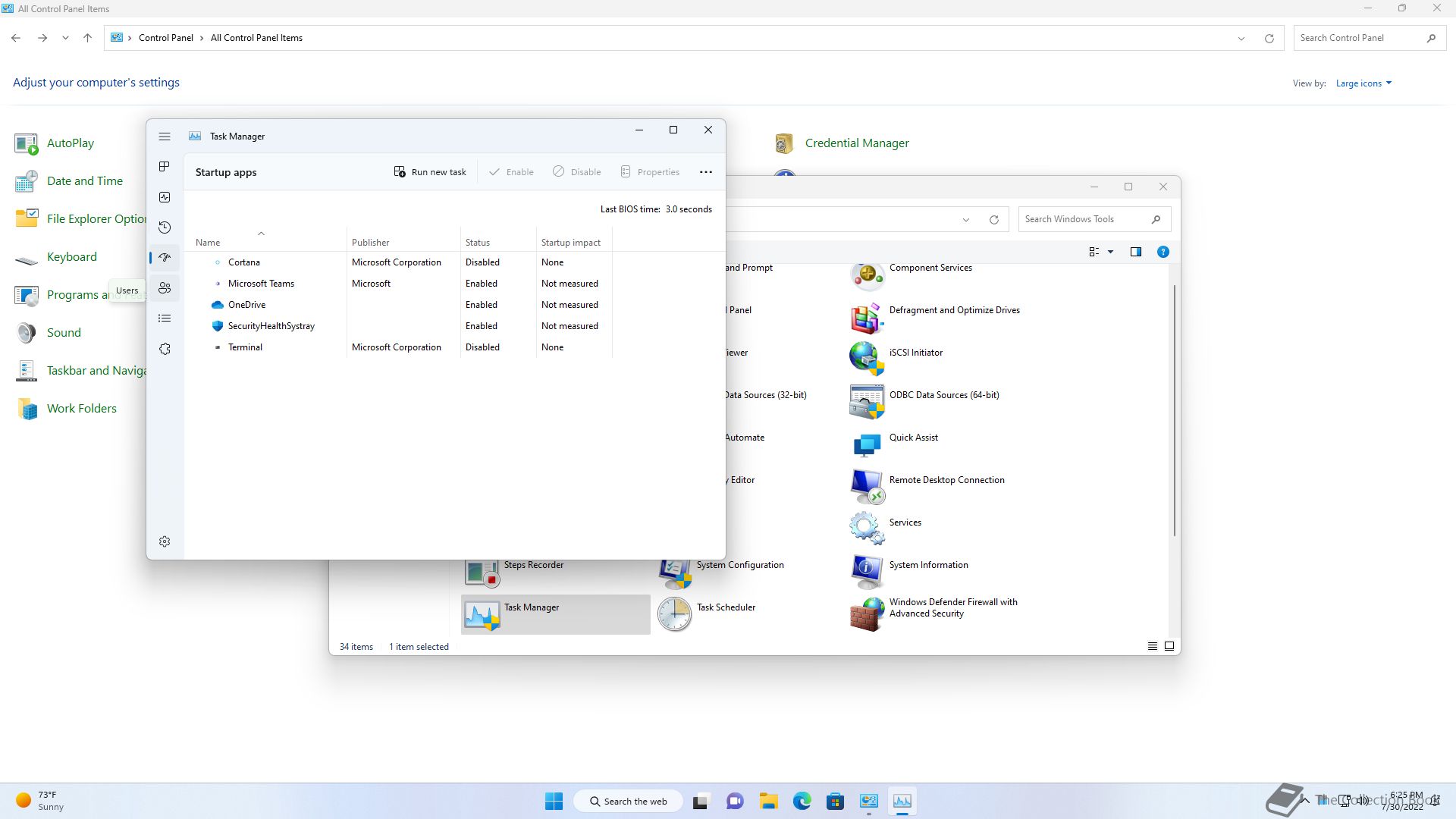1456x819 pixels.
Task: Open Credential Manager in Control Panel
Action: tap(842, 143)
